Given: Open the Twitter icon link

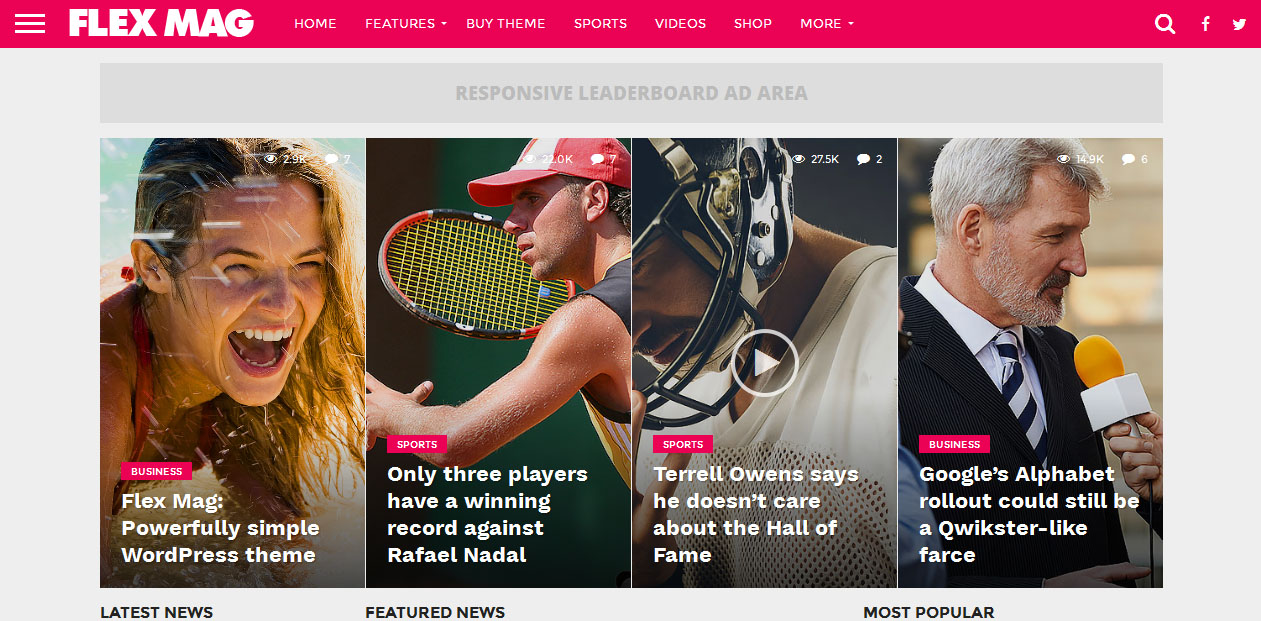Looking at the screenshot, I should 1240,24.
